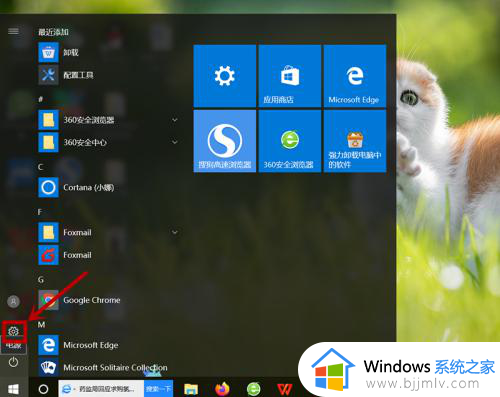
Task: Launch the 360安全浏览器 tile
Action: (290, 141)
